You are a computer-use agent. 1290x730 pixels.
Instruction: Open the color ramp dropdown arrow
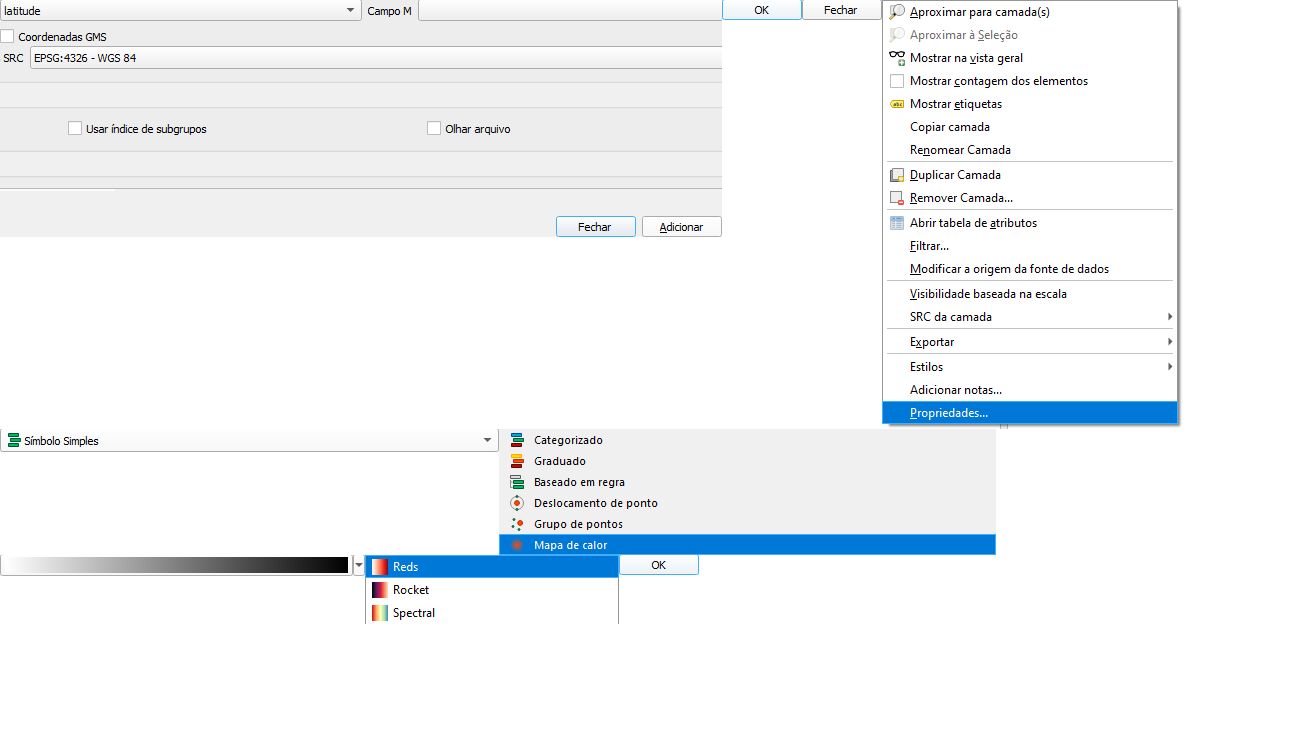click(359, 566)
